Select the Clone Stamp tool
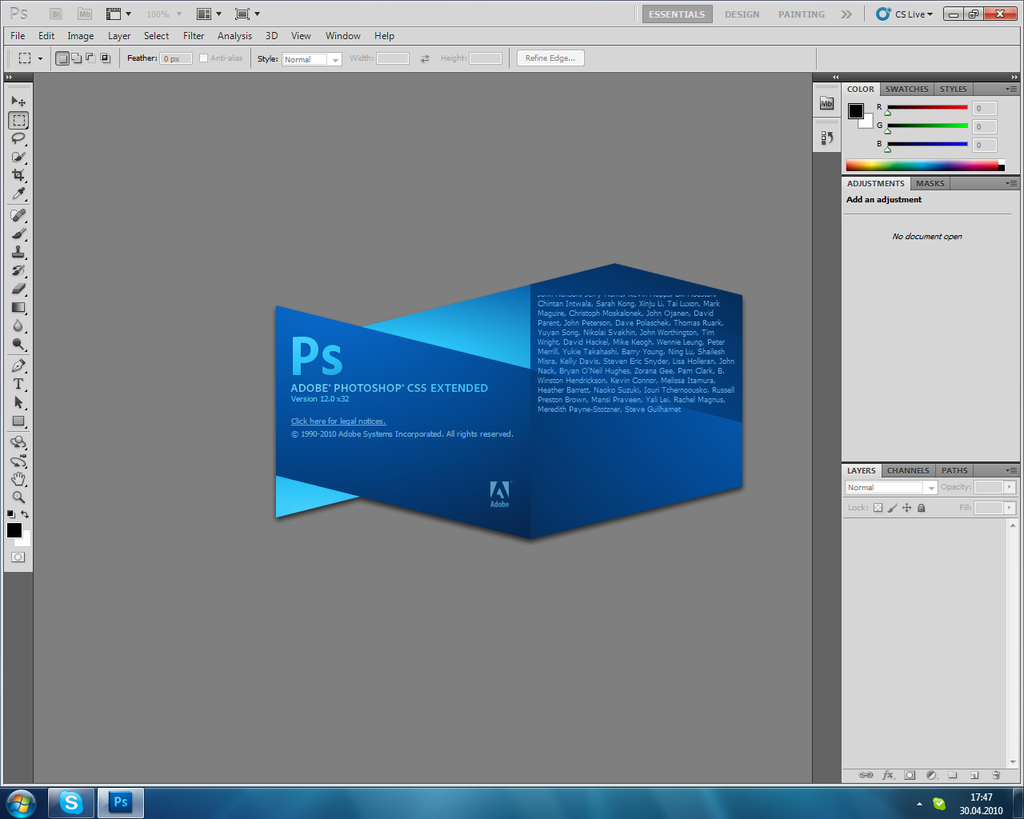 [x=18, y=251]
